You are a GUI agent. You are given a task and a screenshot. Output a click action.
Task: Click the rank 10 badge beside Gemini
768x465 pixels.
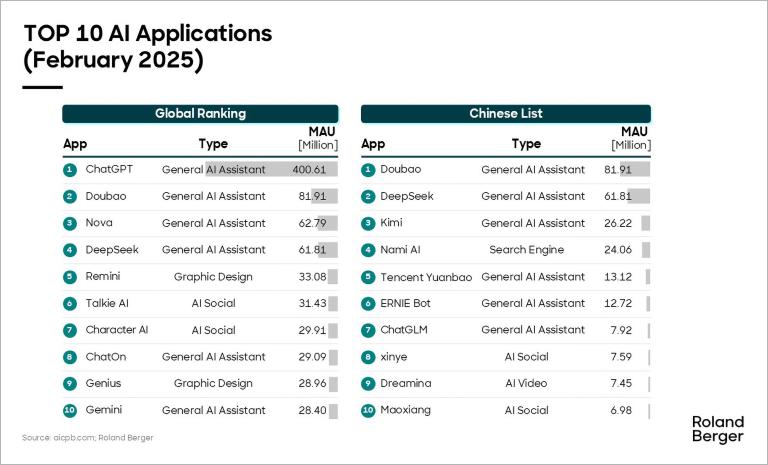[70, 410]
